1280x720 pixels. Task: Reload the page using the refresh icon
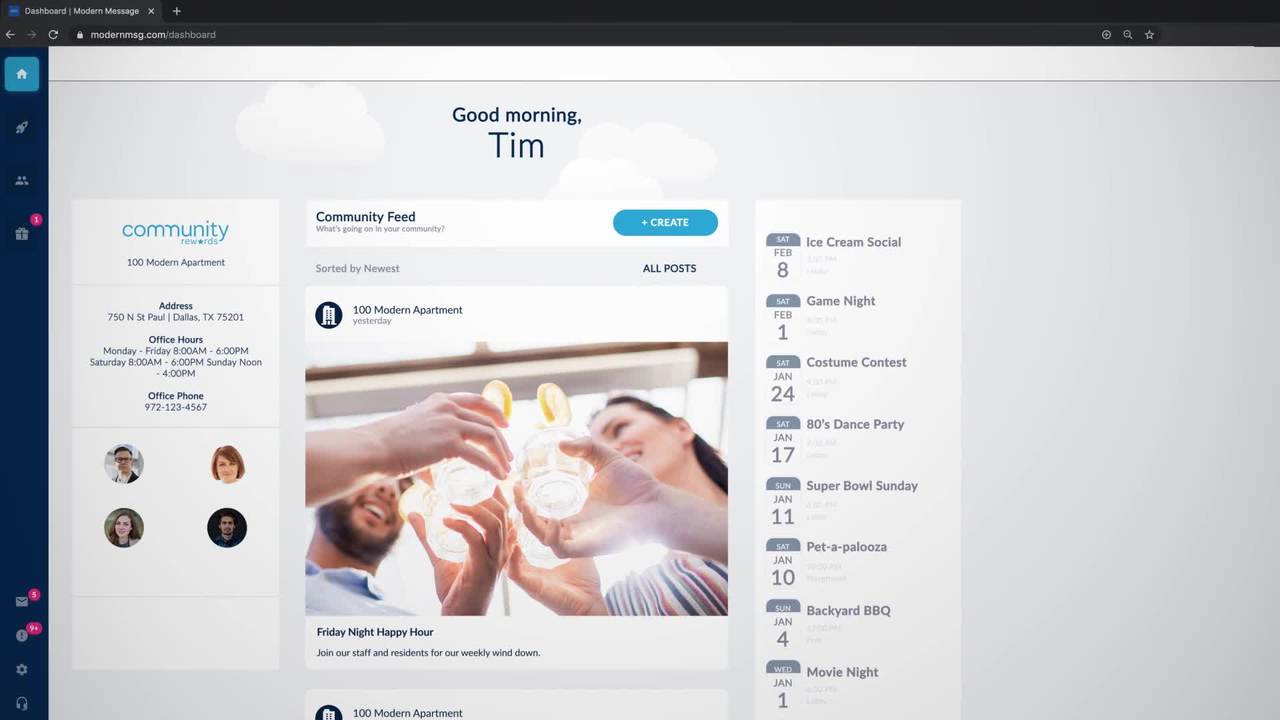pyautogui.click(x=53, y=34)
